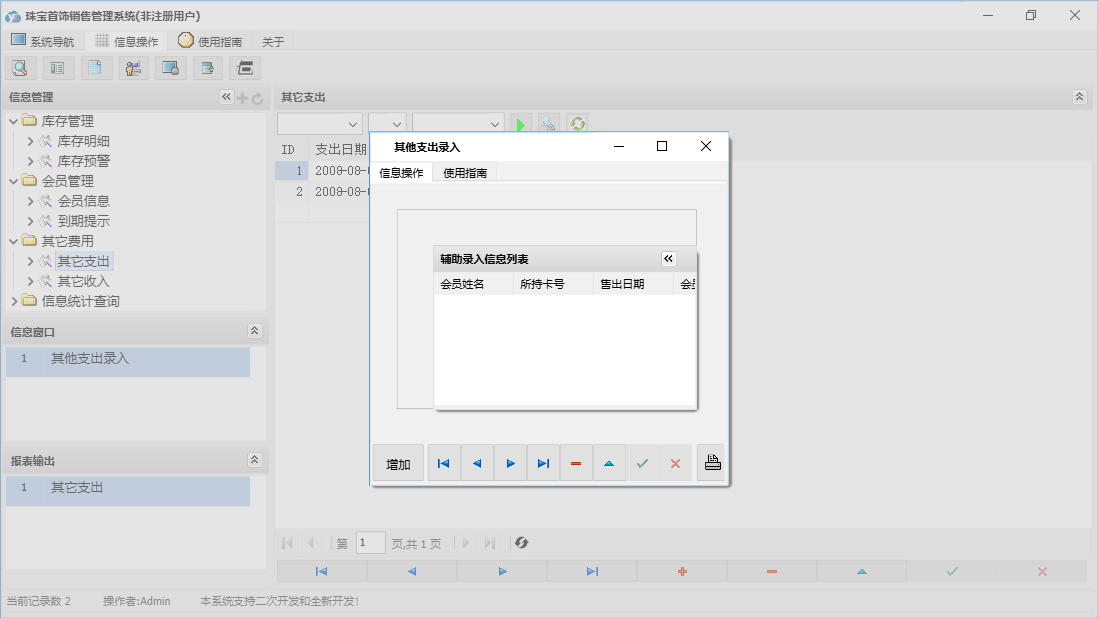Collapse the 辅助录入信息列表 panel

pos(669,259)
